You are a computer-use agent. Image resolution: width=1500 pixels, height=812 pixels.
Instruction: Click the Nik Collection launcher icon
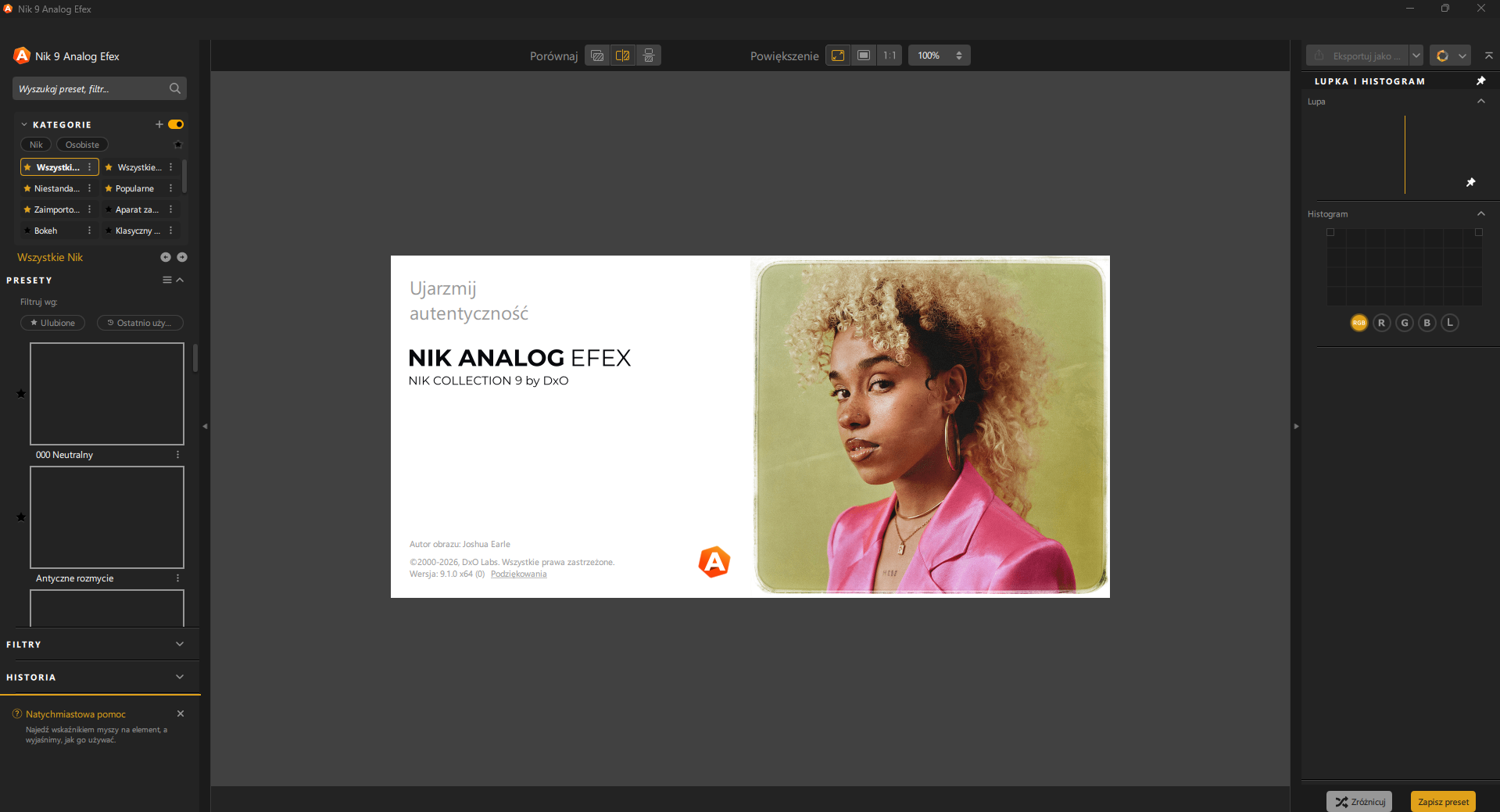click(1442, 55)
